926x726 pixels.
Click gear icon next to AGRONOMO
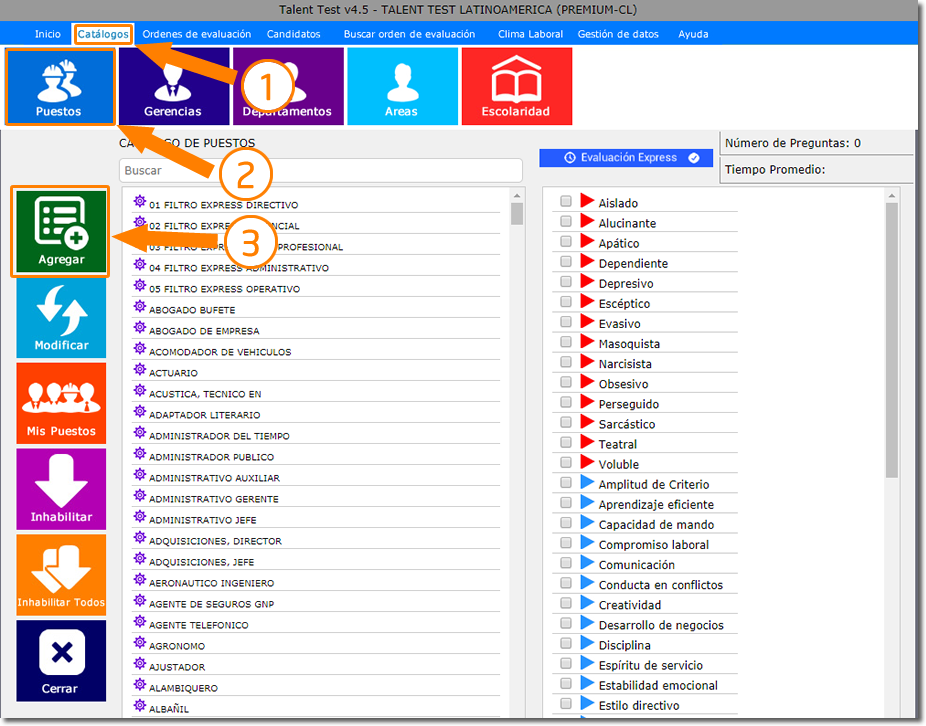[139, 643]
